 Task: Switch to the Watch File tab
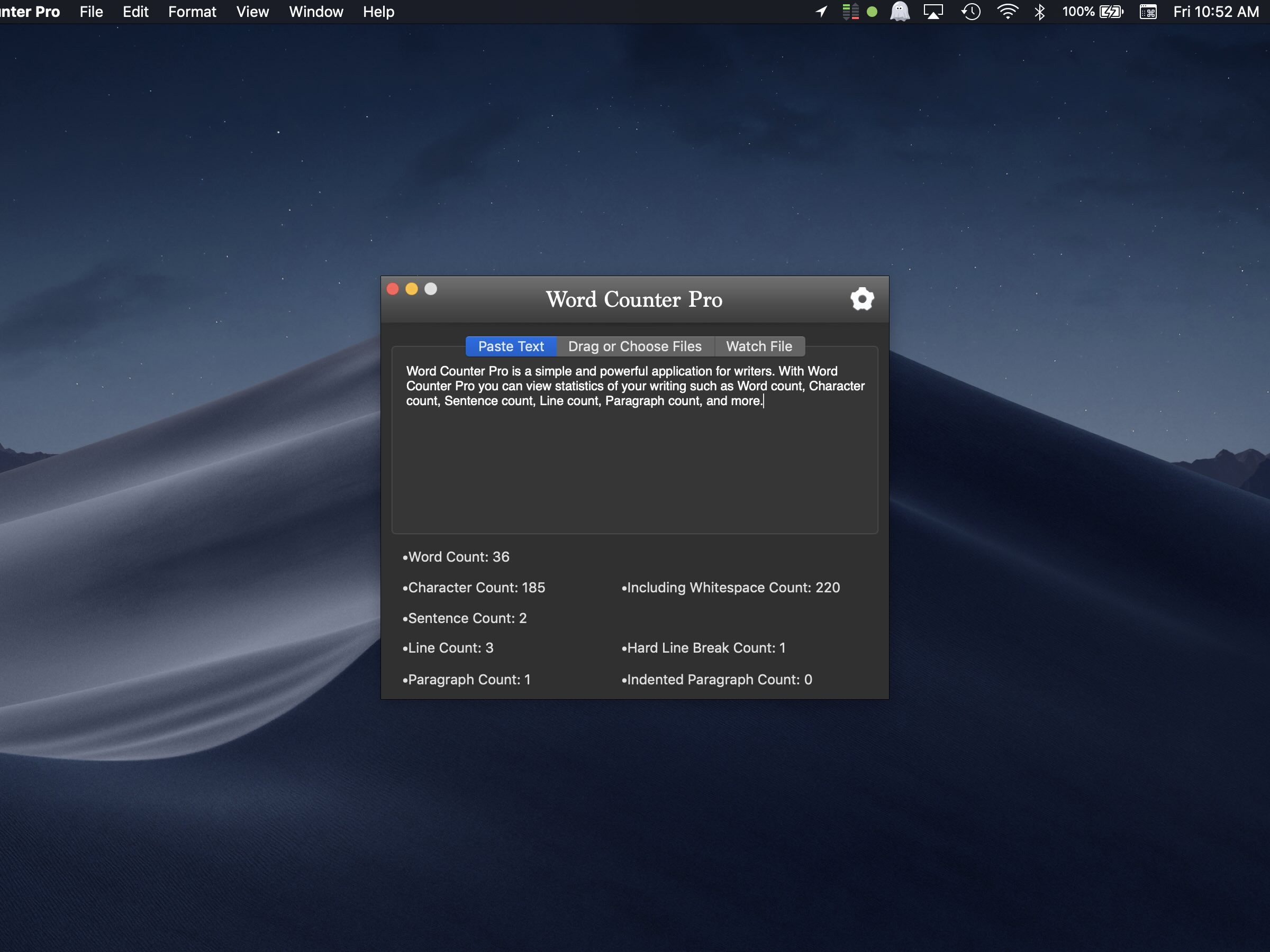(x=759, y=346)
